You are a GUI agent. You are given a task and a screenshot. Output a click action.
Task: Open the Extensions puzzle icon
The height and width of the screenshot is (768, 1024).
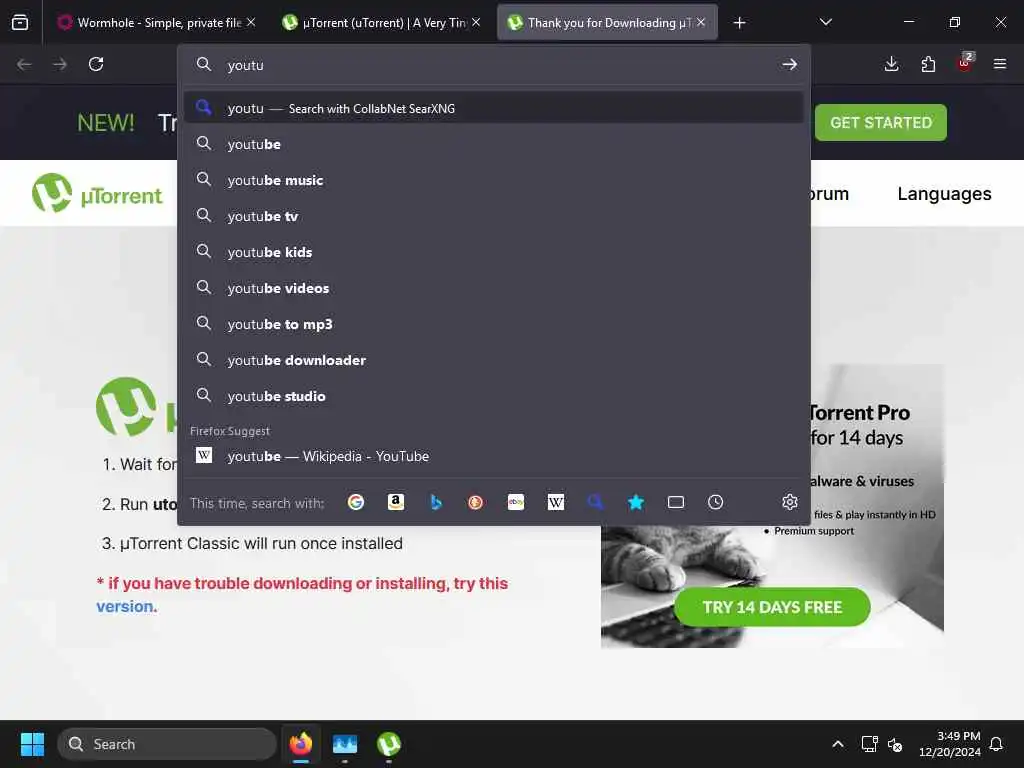[x=928, y=64]
